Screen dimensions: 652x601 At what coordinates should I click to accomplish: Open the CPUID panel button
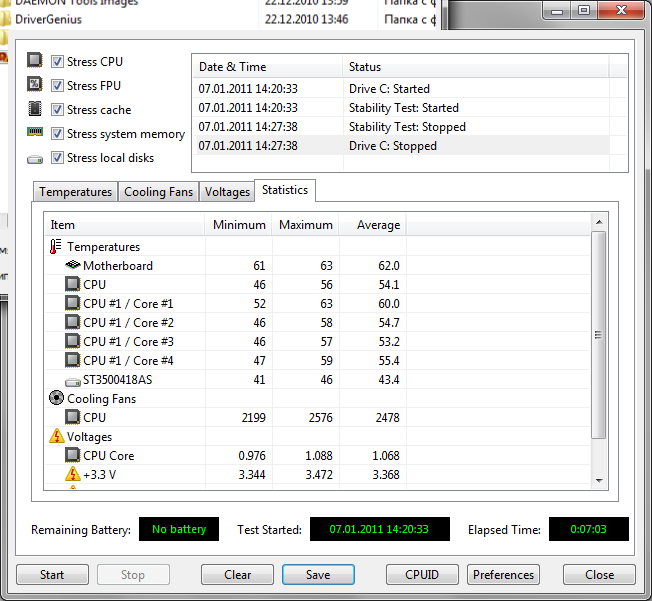click(422, 574)
